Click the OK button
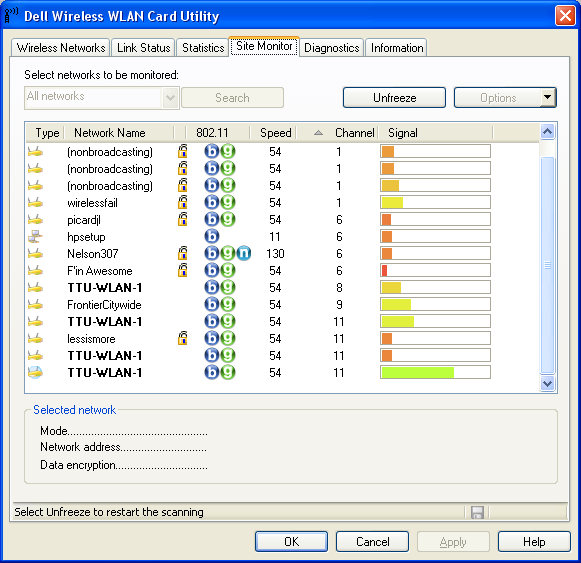 [291, 542]
